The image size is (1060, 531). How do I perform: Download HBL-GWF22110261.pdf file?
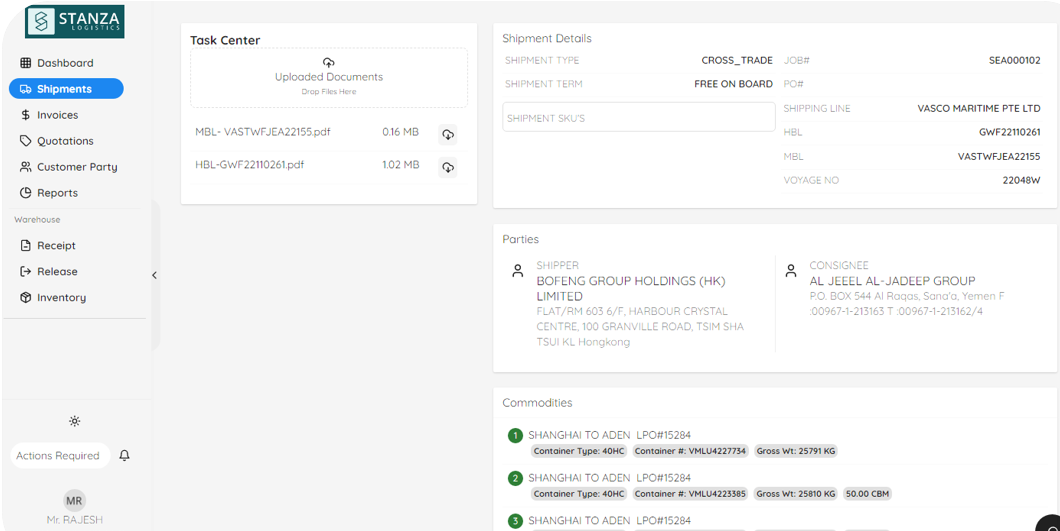click(448, 167)
